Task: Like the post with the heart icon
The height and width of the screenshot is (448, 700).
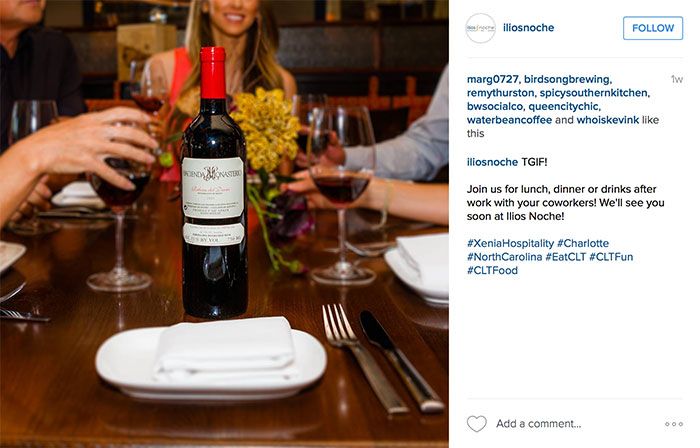Action: (x=477, y=423)
